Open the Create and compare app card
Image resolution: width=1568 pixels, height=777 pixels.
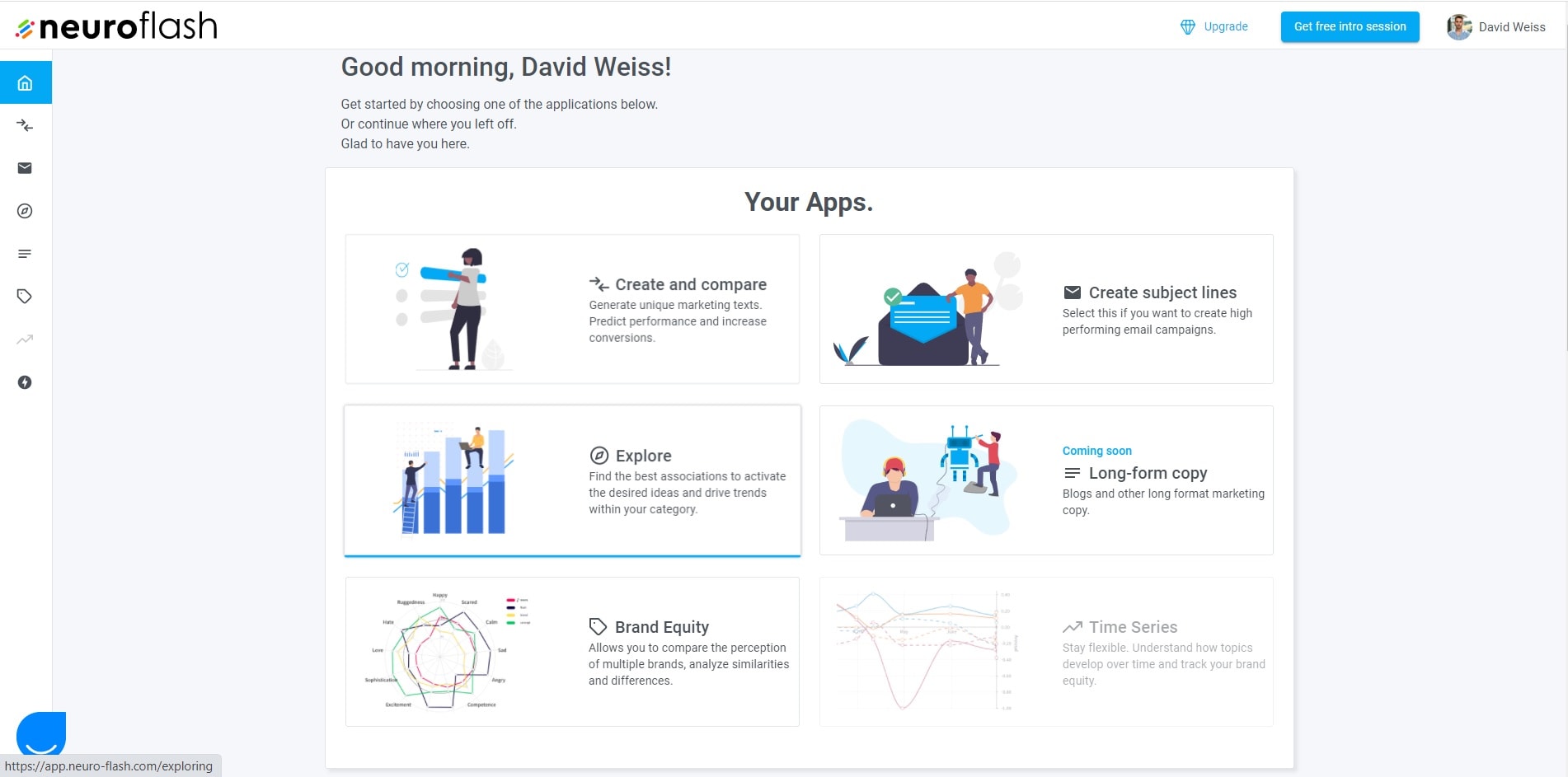pyautogui.click(x=572, y=309)
